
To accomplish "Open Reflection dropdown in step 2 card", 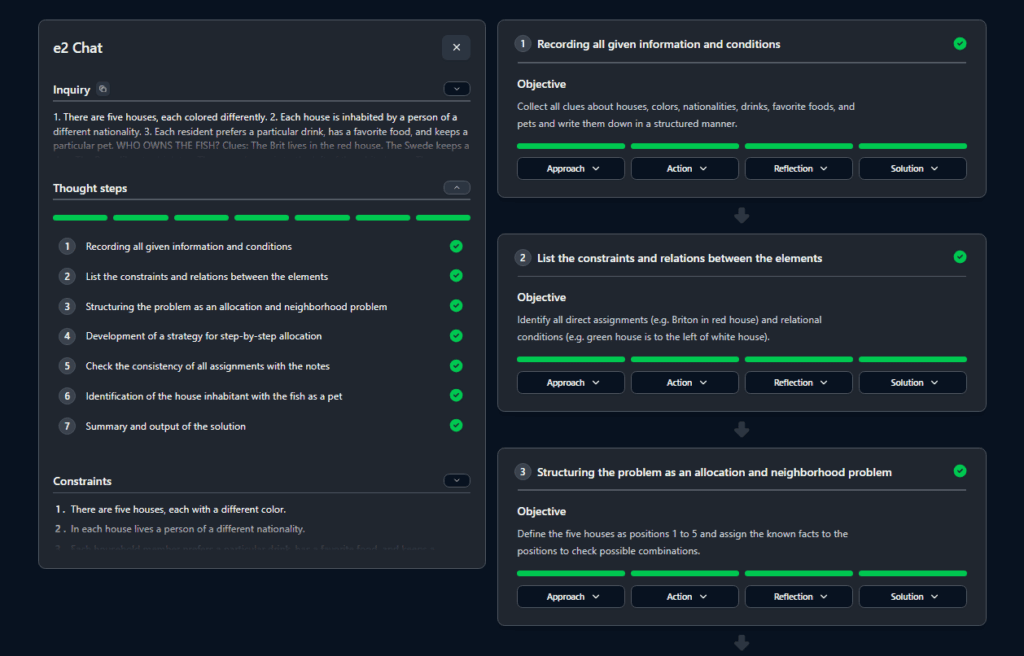I will click(x=798, y=383).
